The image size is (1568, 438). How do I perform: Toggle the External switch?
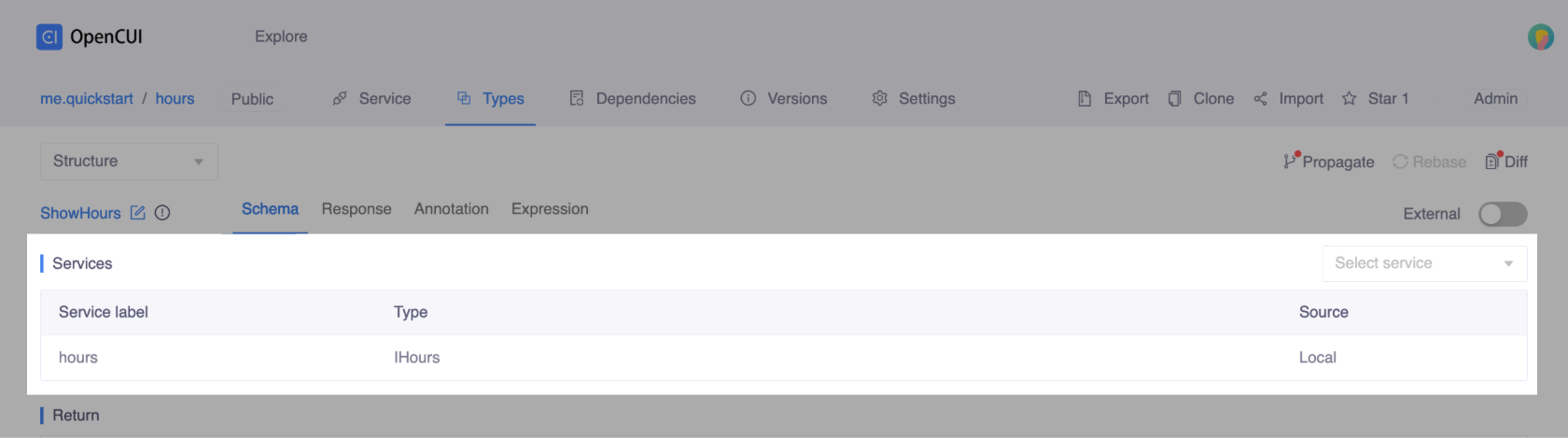click(1502, 214)
